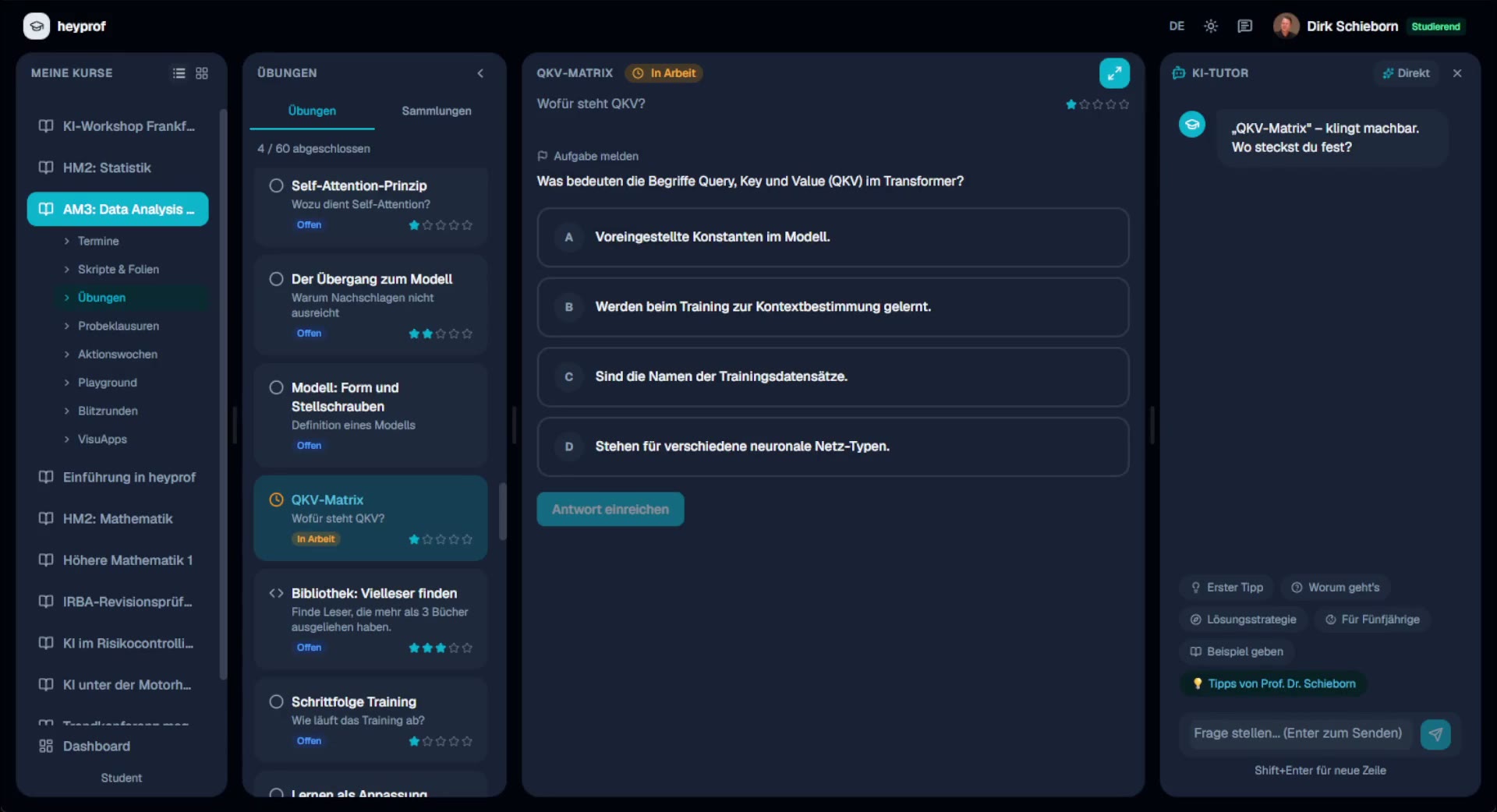
Task: Click the heyprof logo icon
Action: [37, 26]
